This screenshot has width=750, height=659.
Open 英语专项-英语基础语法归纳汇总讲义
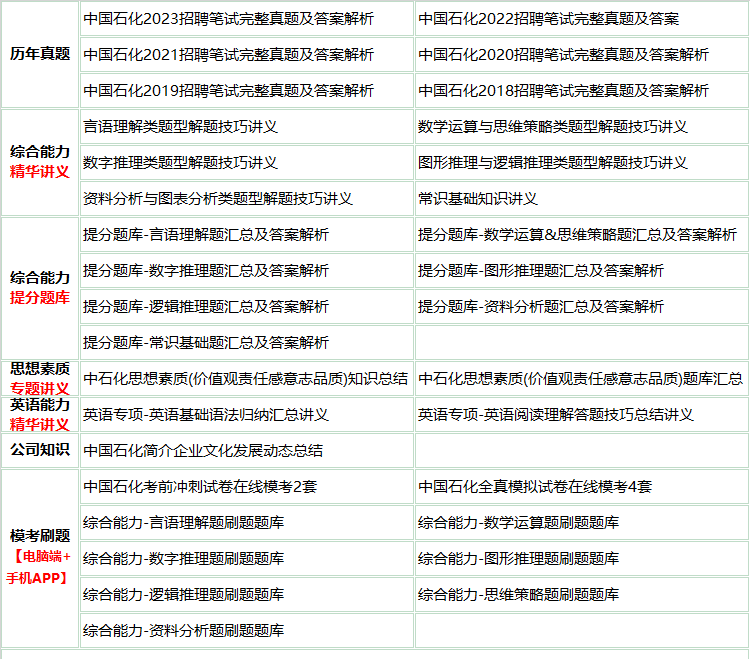click(206, 415)
